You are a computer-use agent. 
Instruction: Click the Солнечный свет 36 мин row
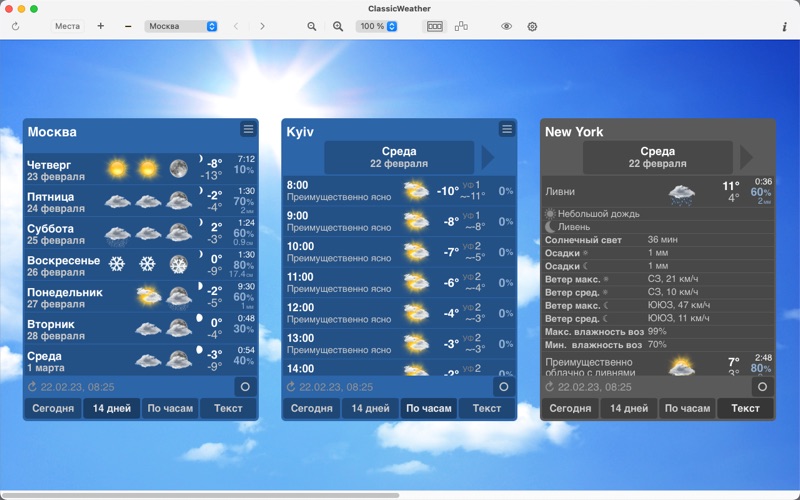coord(658,239)
